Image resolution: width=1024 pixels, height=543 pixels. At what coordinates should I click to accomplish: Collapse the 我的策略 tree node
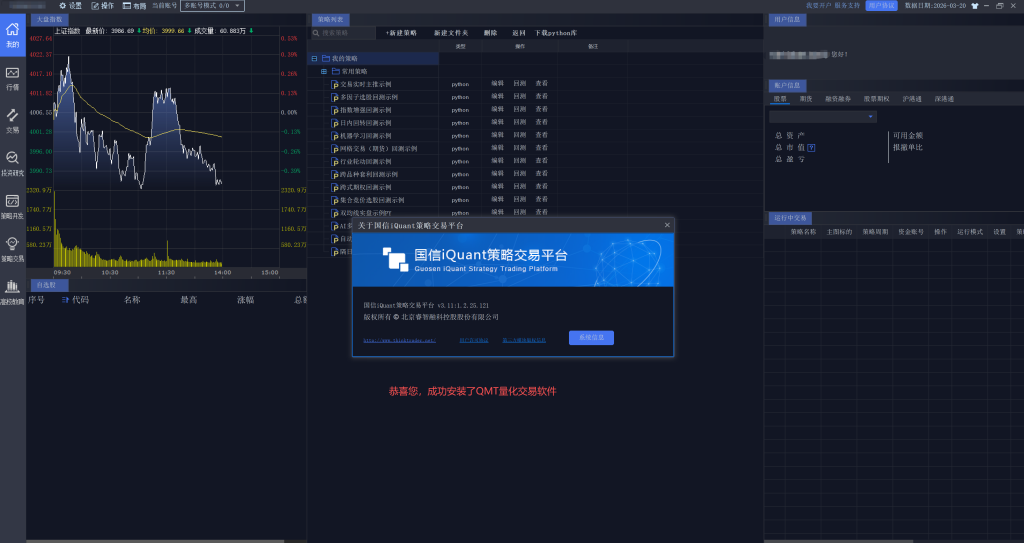[x=314, y=58]
